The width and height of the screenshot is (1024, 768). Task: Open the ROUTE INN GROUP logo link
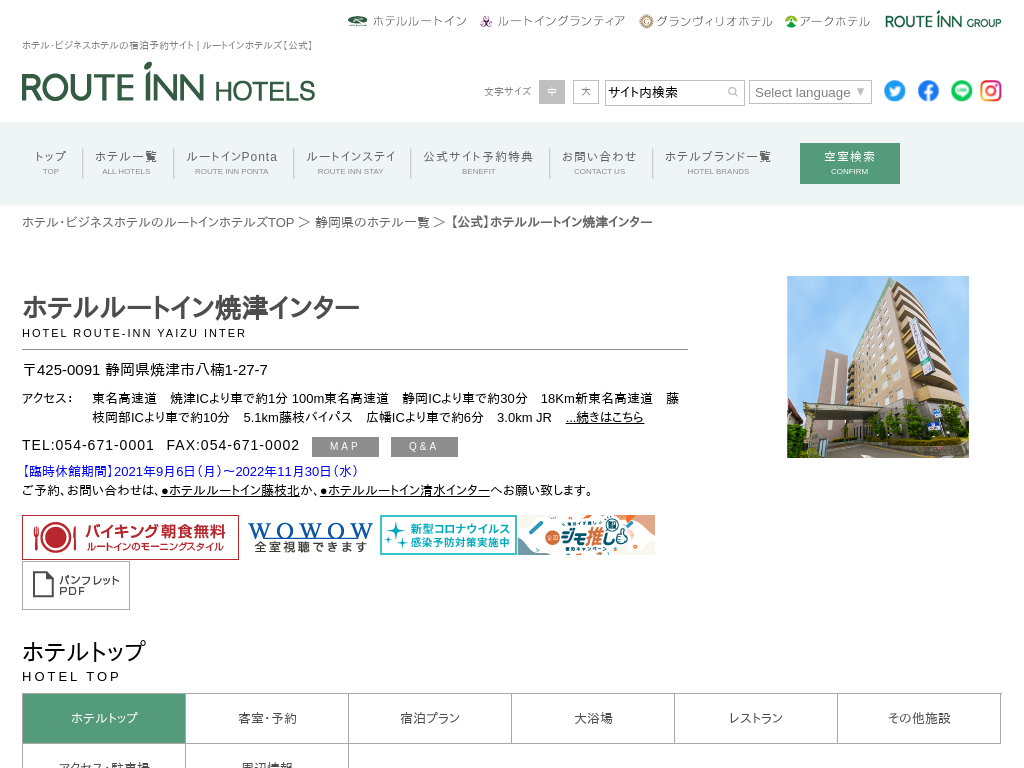(x=943, y=20)
